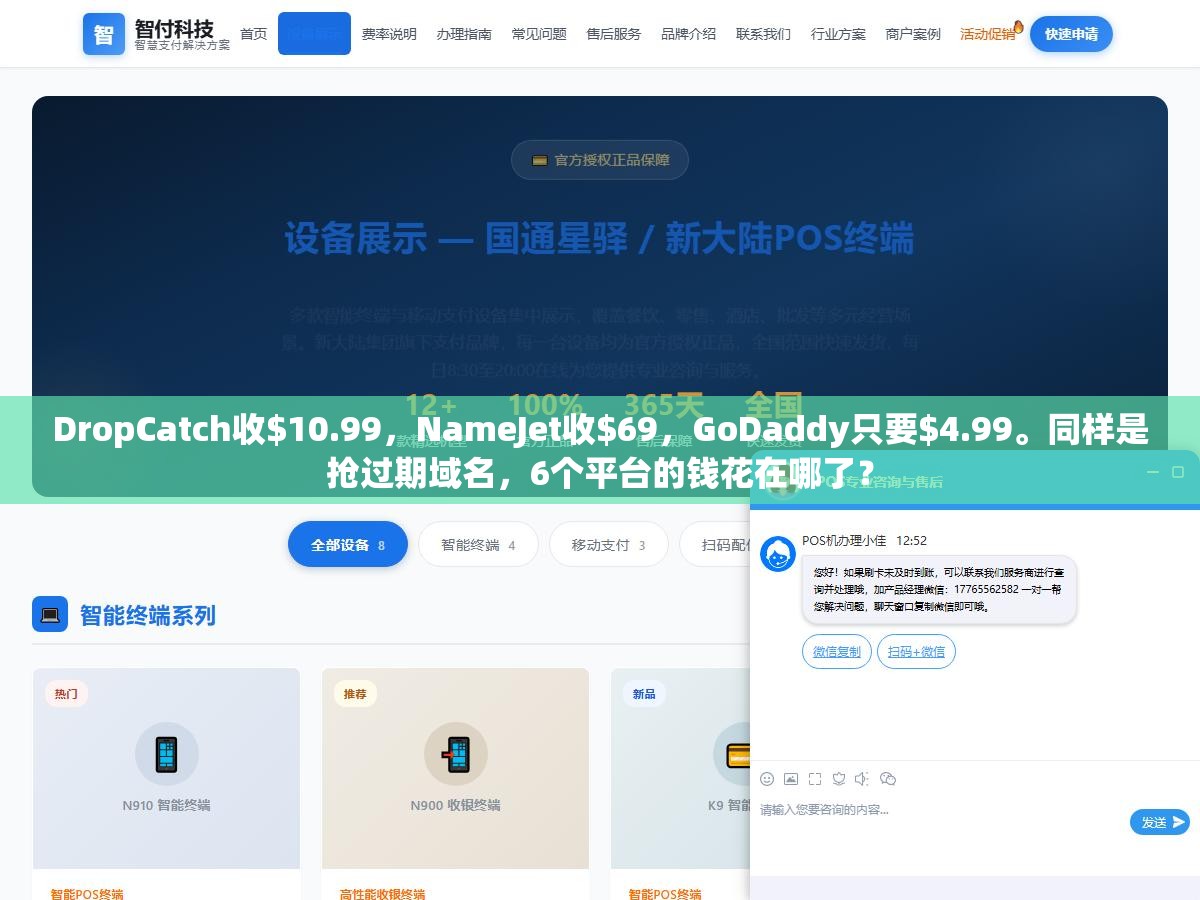Click the 新品 tag on K9 card
This screenshot has height=900, width=1200.
644,694
